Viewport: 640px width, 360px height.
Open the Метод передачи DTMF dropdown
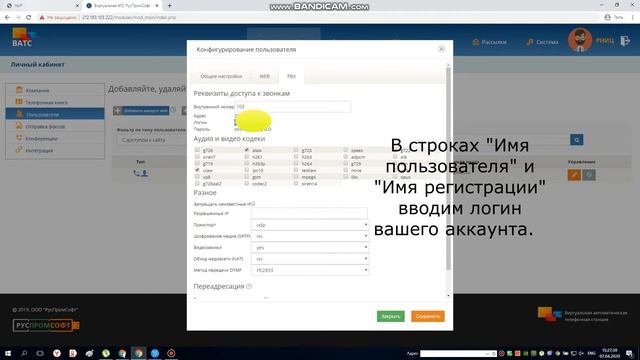310,270
